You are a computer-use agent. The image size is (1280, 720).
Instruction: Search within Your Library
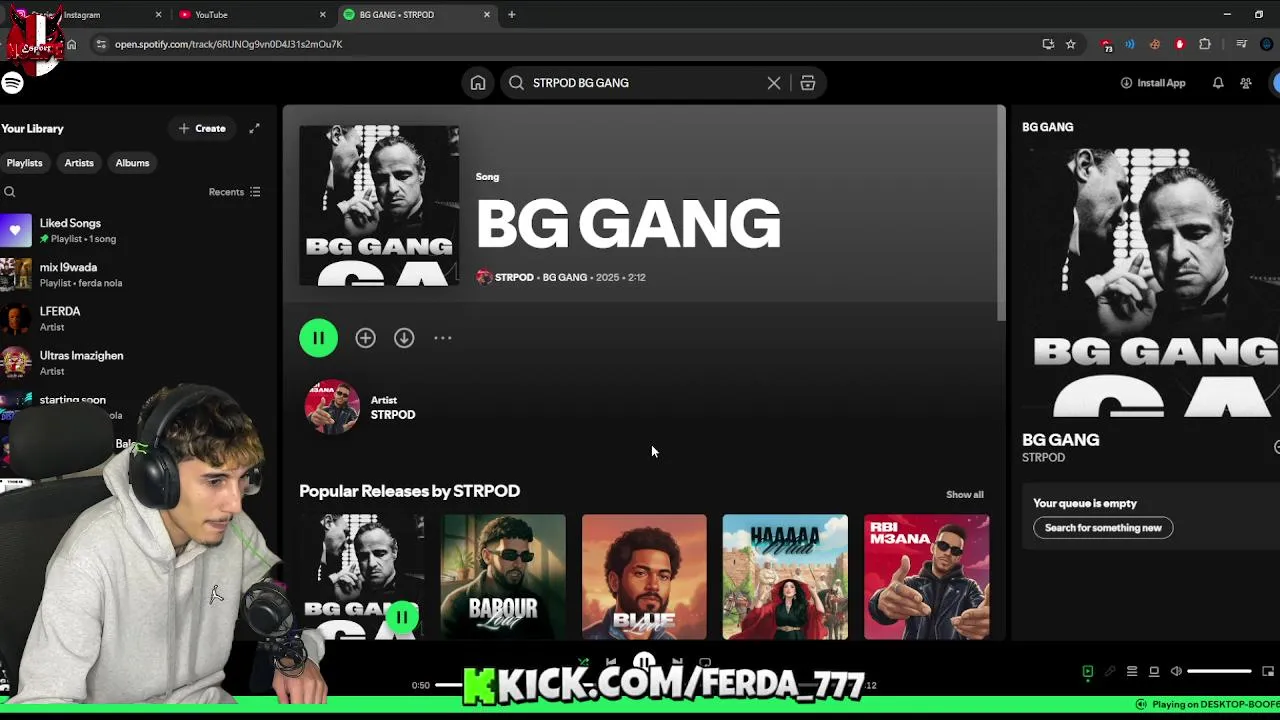click(x=9, y=192)
